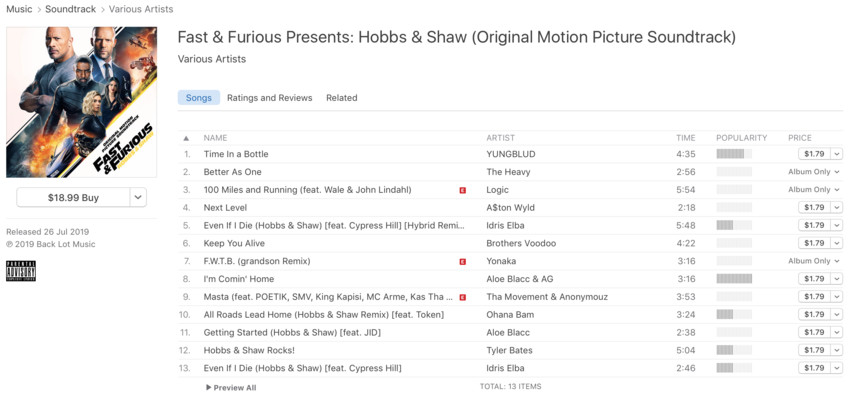850x400 pixels.
Task: Click explicit badge beside F.W.T.B. (grandson Remix)
Action: tap(462, 261)
